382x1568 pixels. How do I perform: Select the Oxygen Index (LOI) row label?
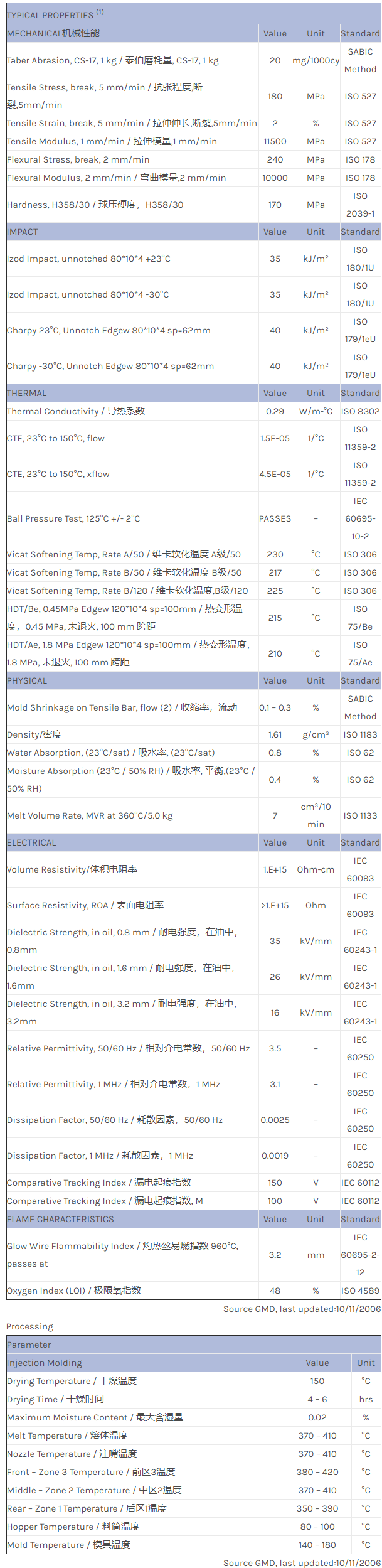(74, 1291)
